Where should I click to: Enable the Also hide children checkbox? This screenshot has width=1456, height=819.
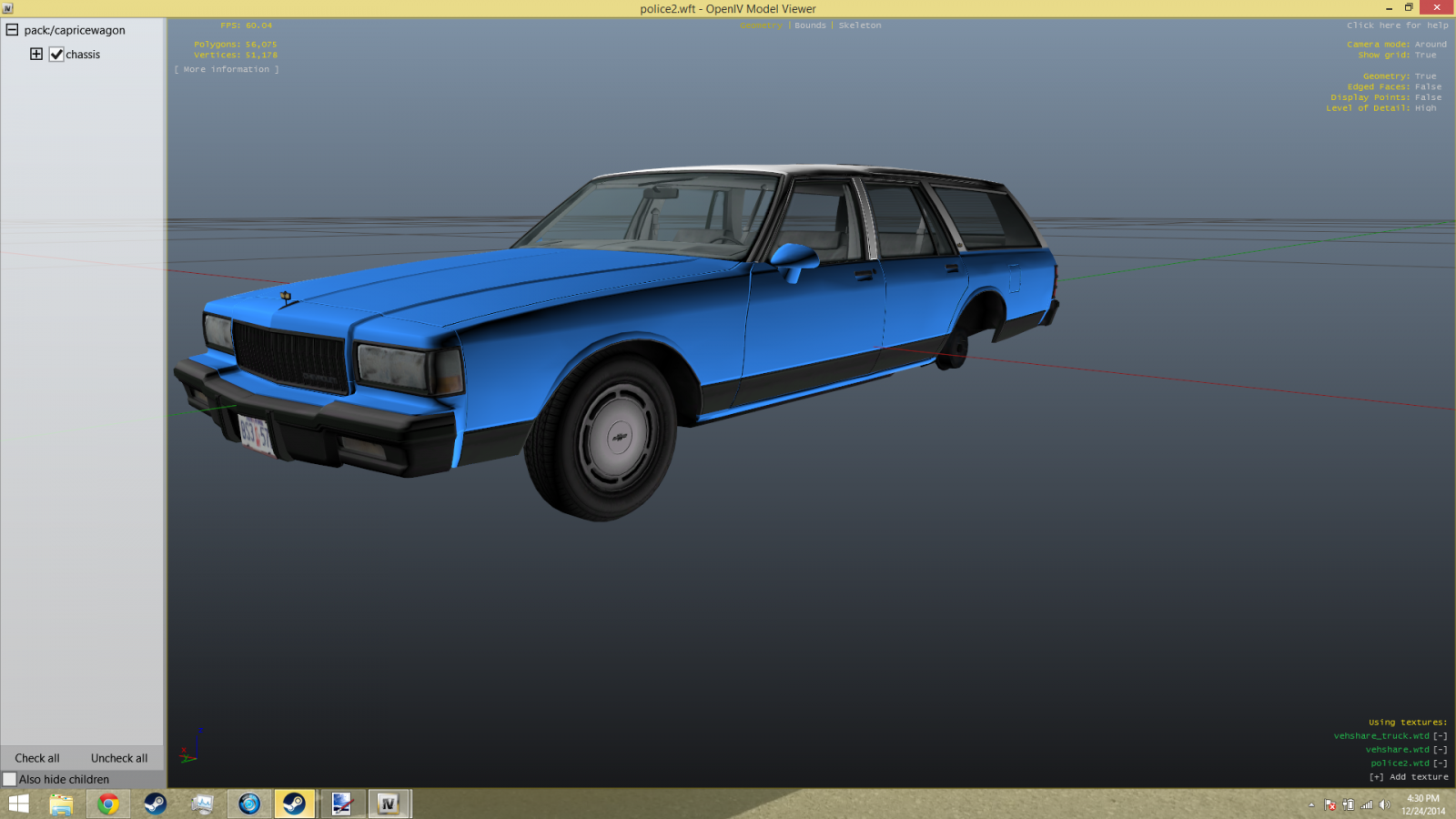(x=10, y=779)
